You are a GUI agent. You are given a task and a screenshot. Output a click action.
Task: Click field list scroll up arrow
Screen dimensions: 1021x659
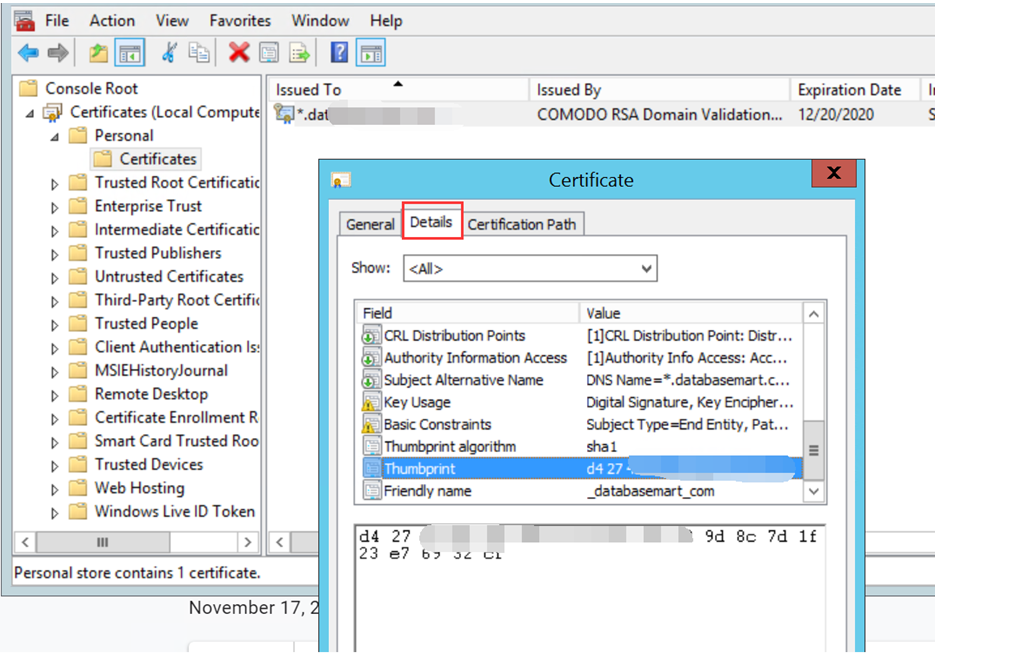point(813,315)
